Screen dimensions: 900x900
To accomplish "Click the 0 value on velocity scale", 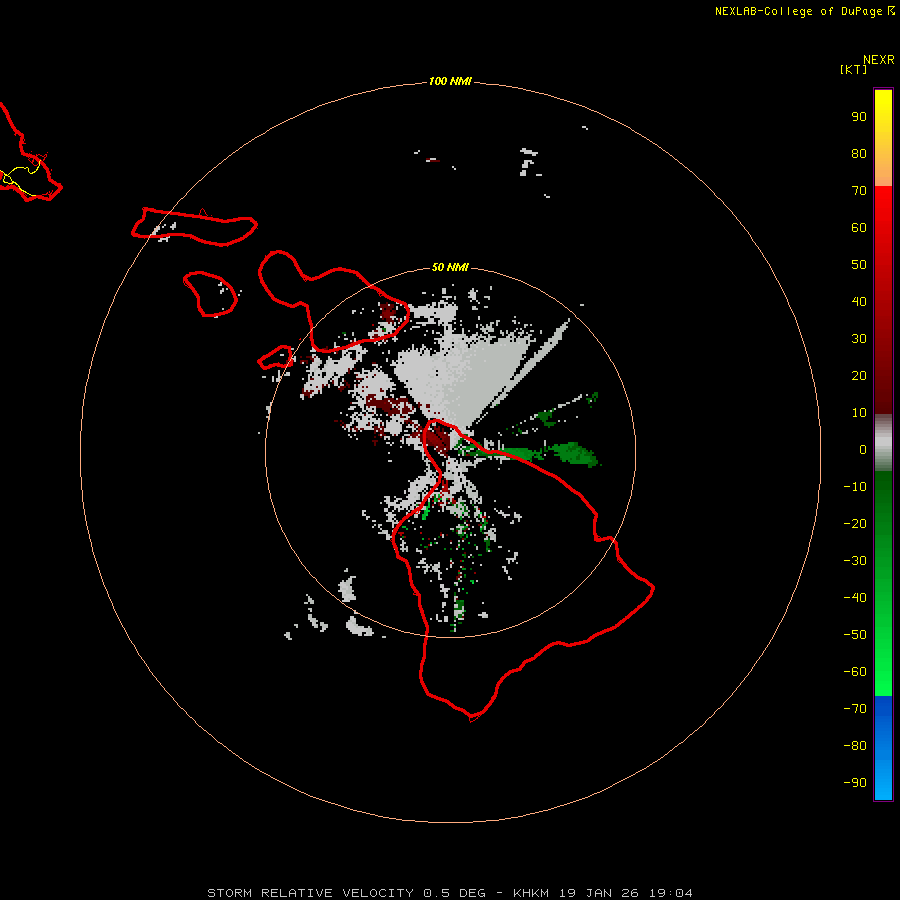I will [863, 449].
